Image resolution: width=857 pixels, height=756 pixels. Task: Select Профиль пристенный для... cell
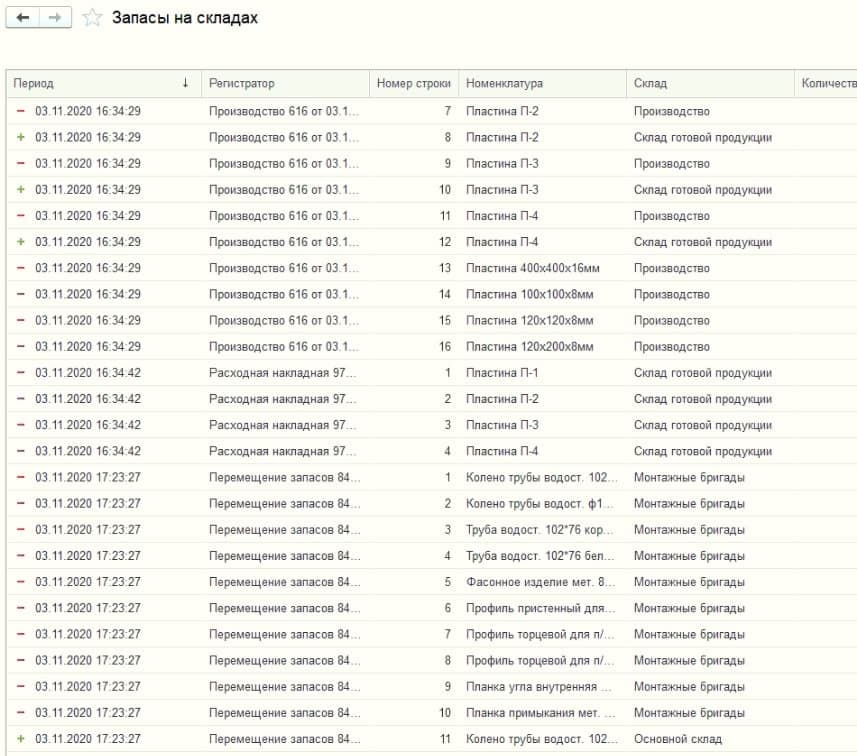tap(542, 608)
